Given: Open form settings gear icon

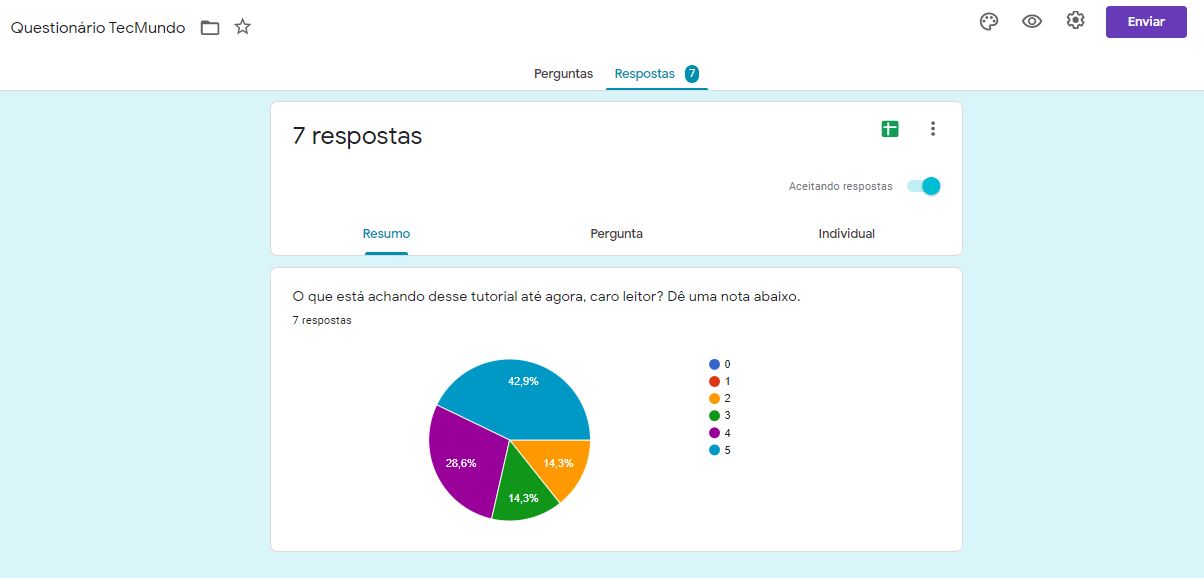Looking at the screenshot, I should [x=1075, y=21].
